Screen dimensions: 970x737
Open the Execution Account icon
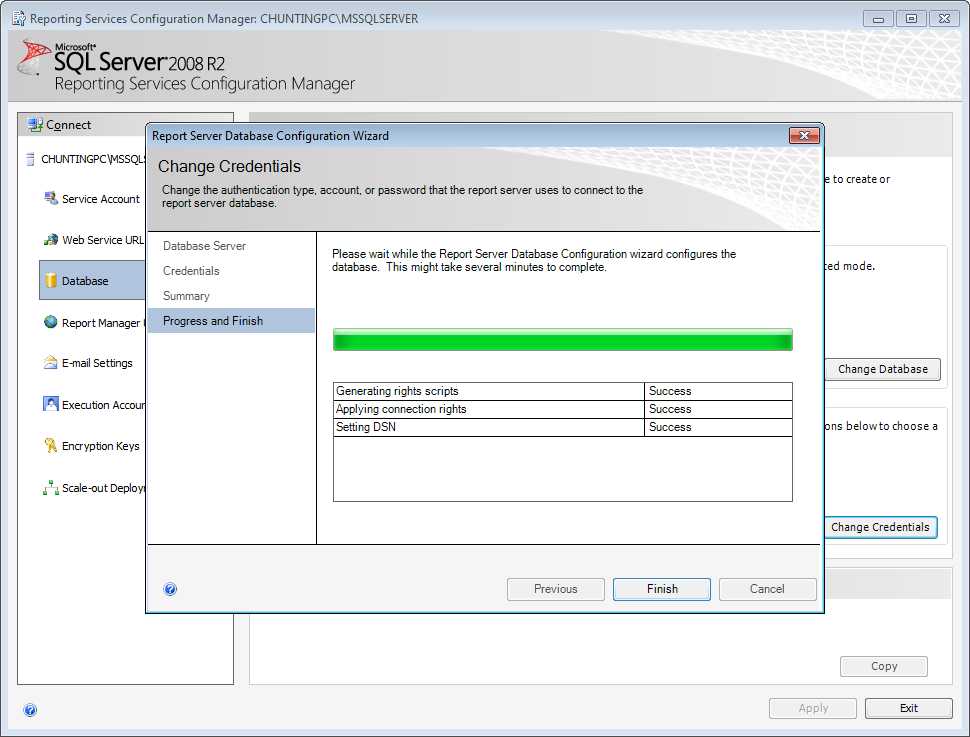(51, 405)
